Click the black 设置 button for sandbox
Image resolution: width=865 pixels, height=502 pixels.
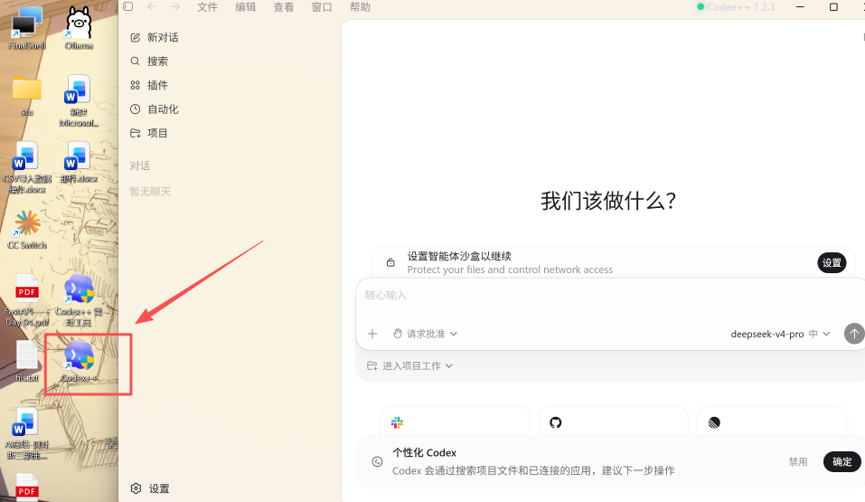[x=831, y=263]
